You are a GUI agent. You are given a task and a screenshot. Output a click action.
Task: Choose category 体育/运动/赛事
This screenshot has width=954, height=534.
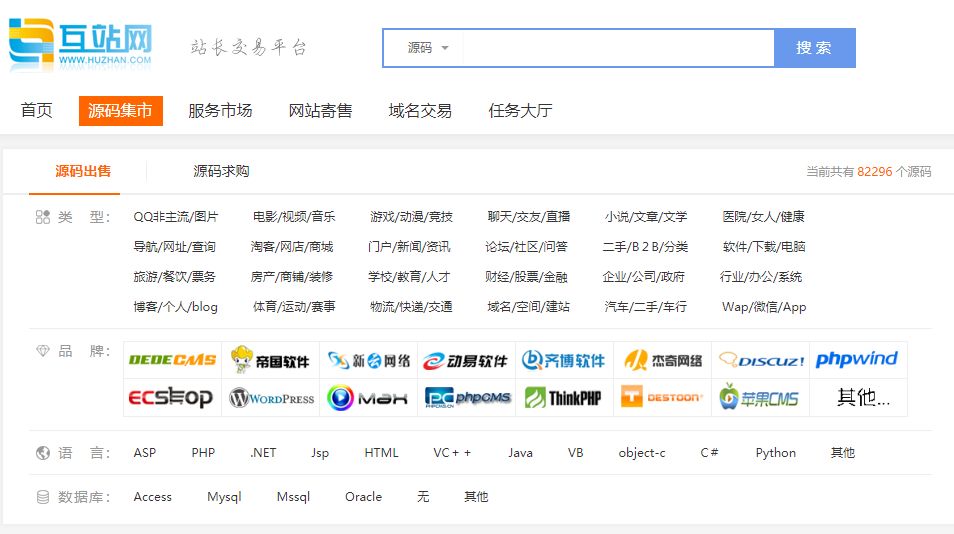tap(294, 307)
